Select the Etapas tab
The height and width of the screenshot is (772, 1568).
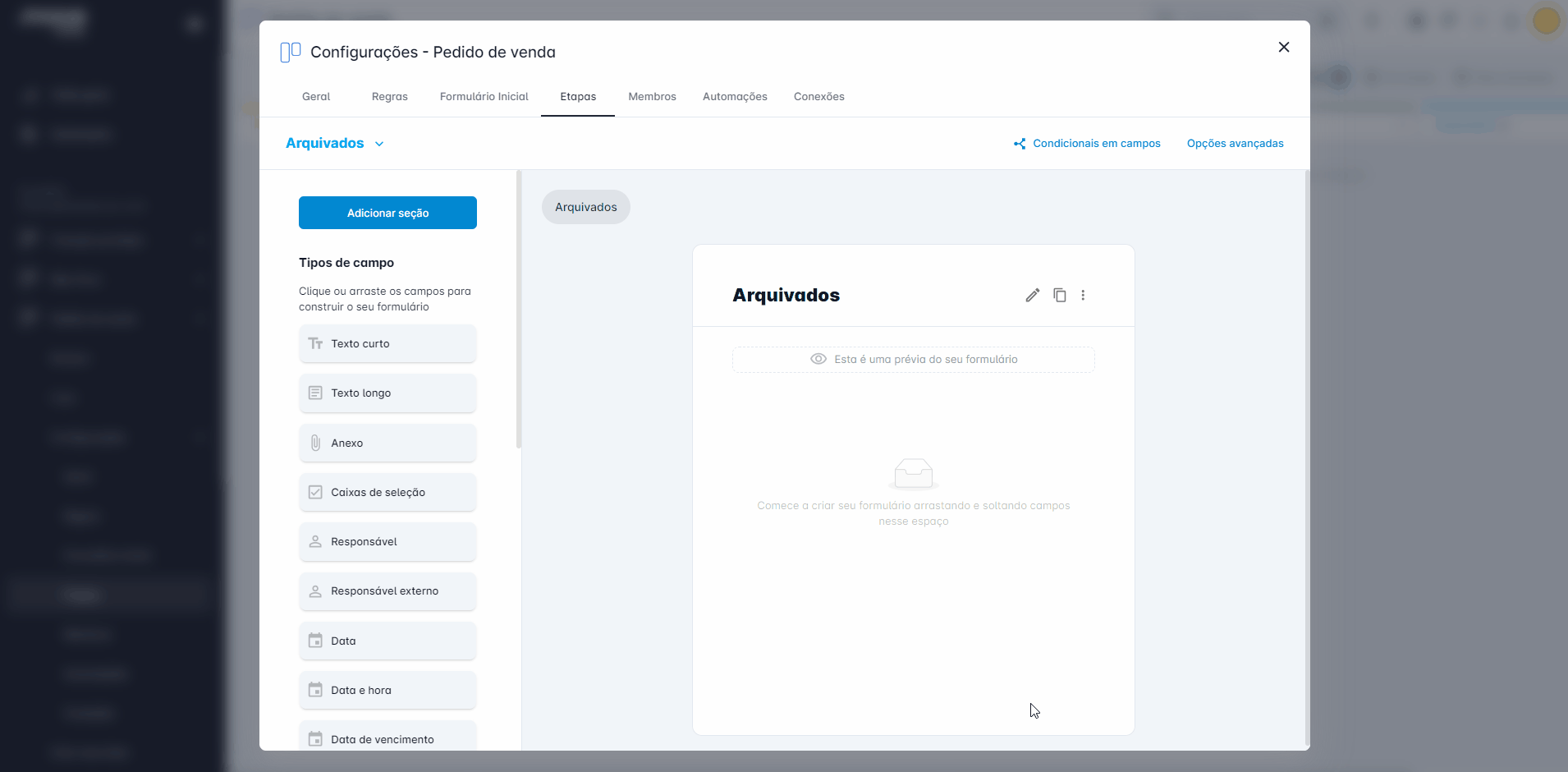pyautogui.click(x=578, y=96)
